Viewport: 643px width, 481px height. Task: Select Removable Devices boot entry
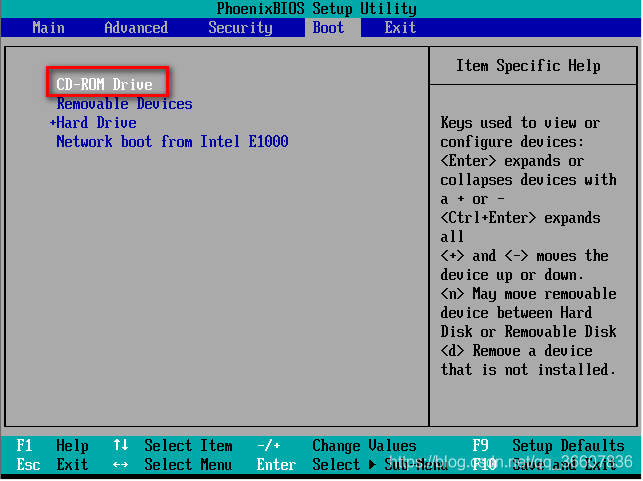[124, 104]
